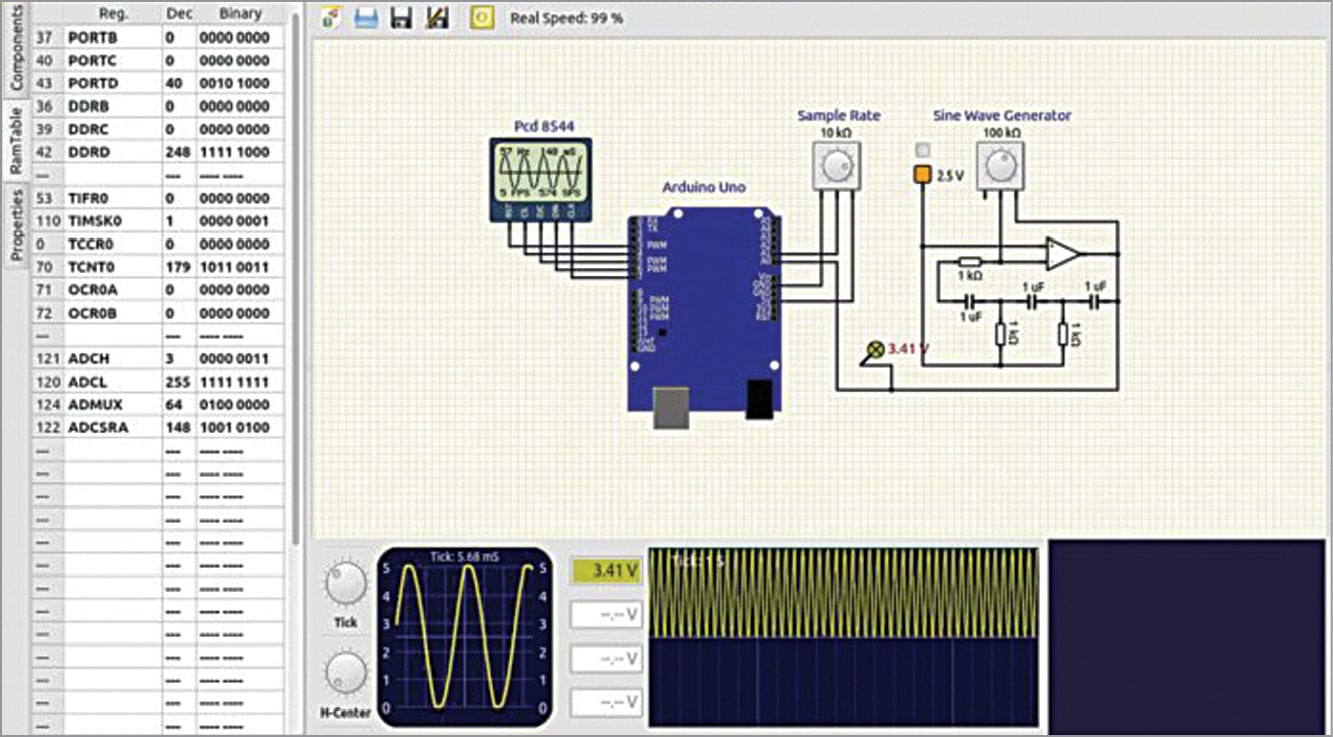Viewport: 1333px width, 737px height.
Task: Toggle the yellow power simulation button
Action: [x=482, y=18]
